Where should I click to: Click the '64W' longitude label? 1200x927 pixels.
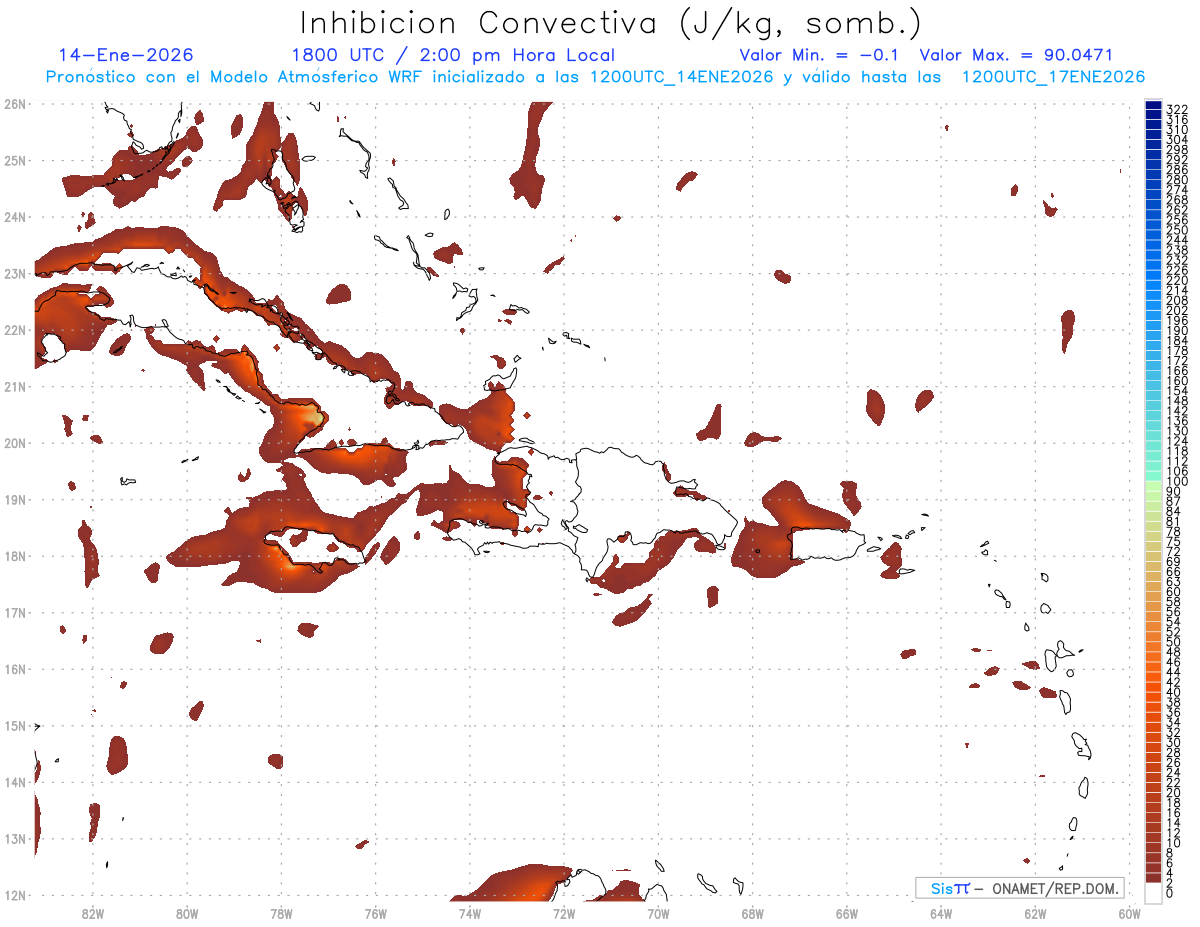click(x=941, y=912)
